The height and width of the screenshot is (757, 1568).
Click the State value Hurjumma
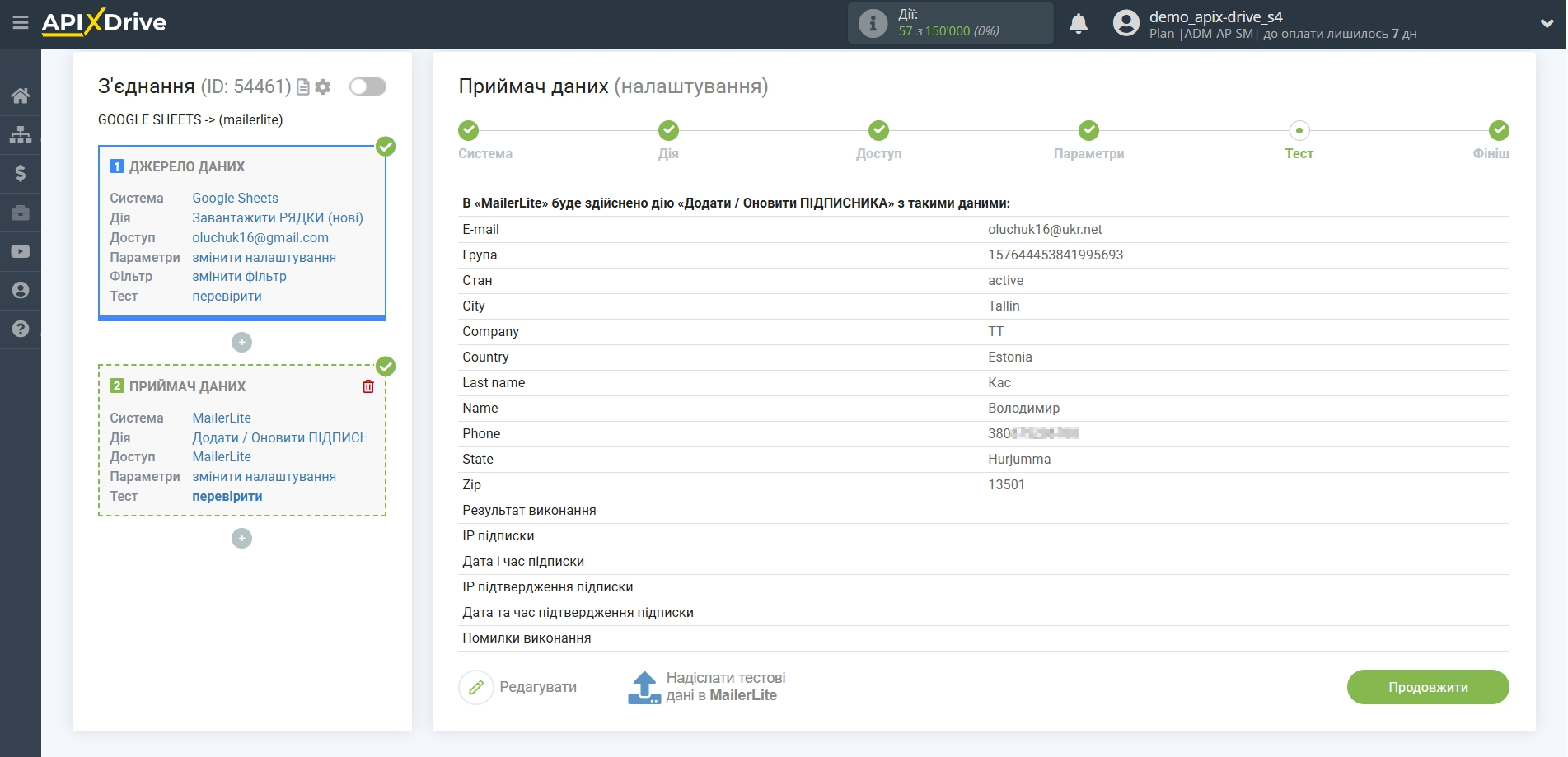point(1019,459)
